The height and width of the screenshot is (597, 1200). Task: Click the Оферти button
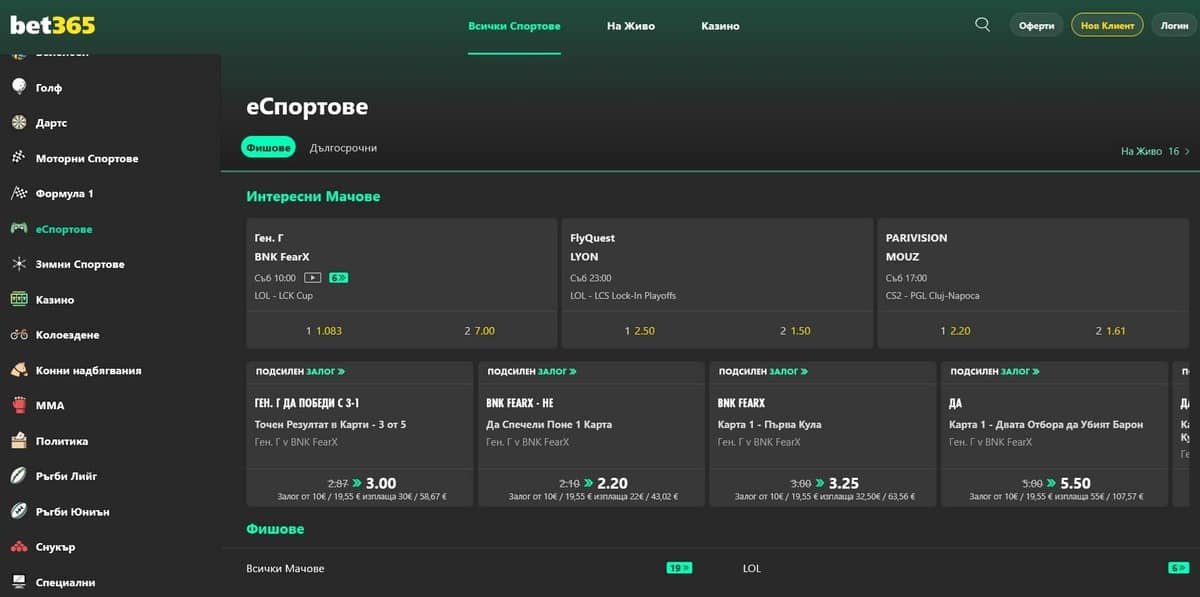pyautogui.click(x=1037, y=25)
